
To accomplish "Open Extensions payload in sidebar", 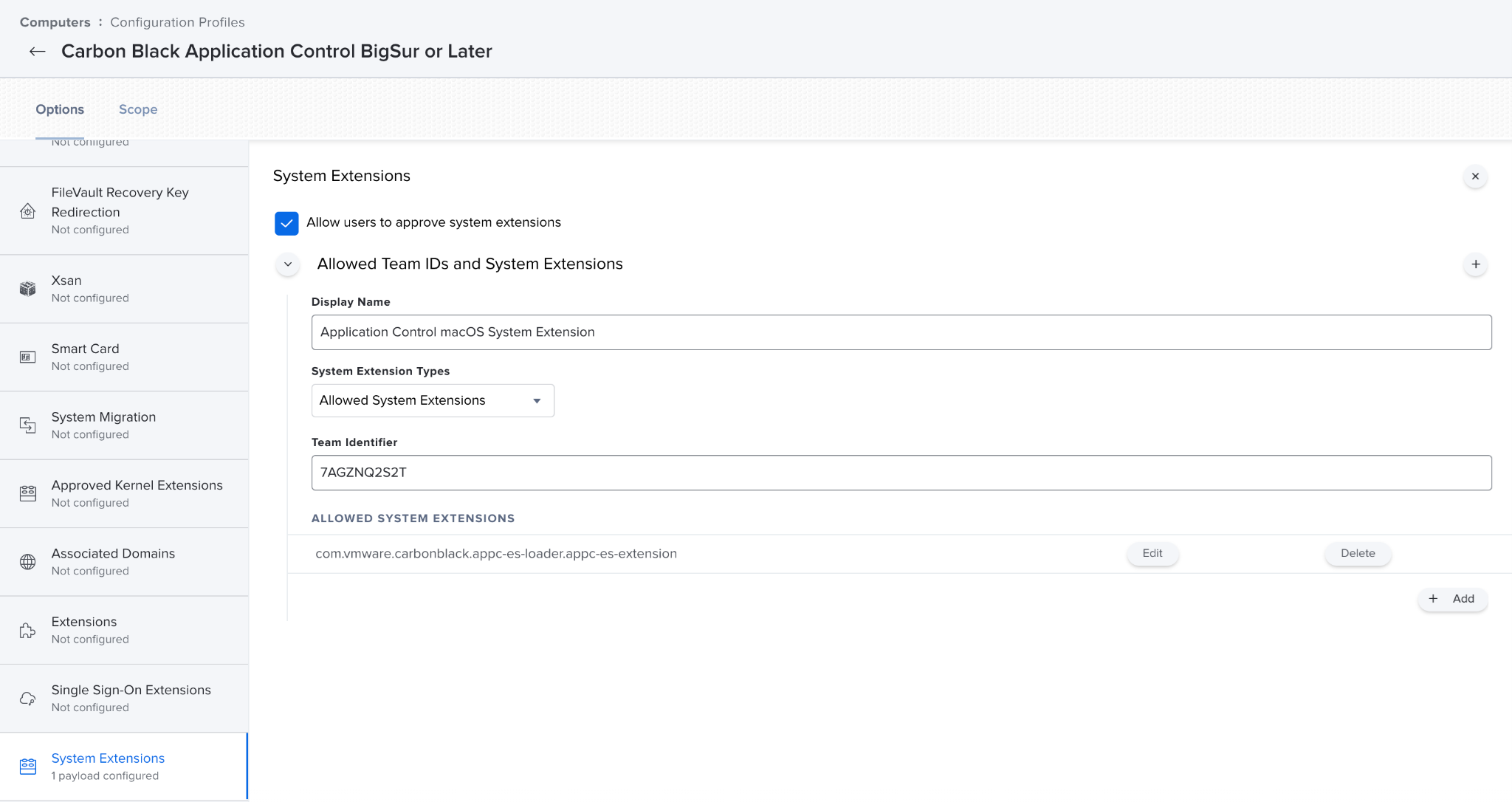I will click(x=124, y=630).
